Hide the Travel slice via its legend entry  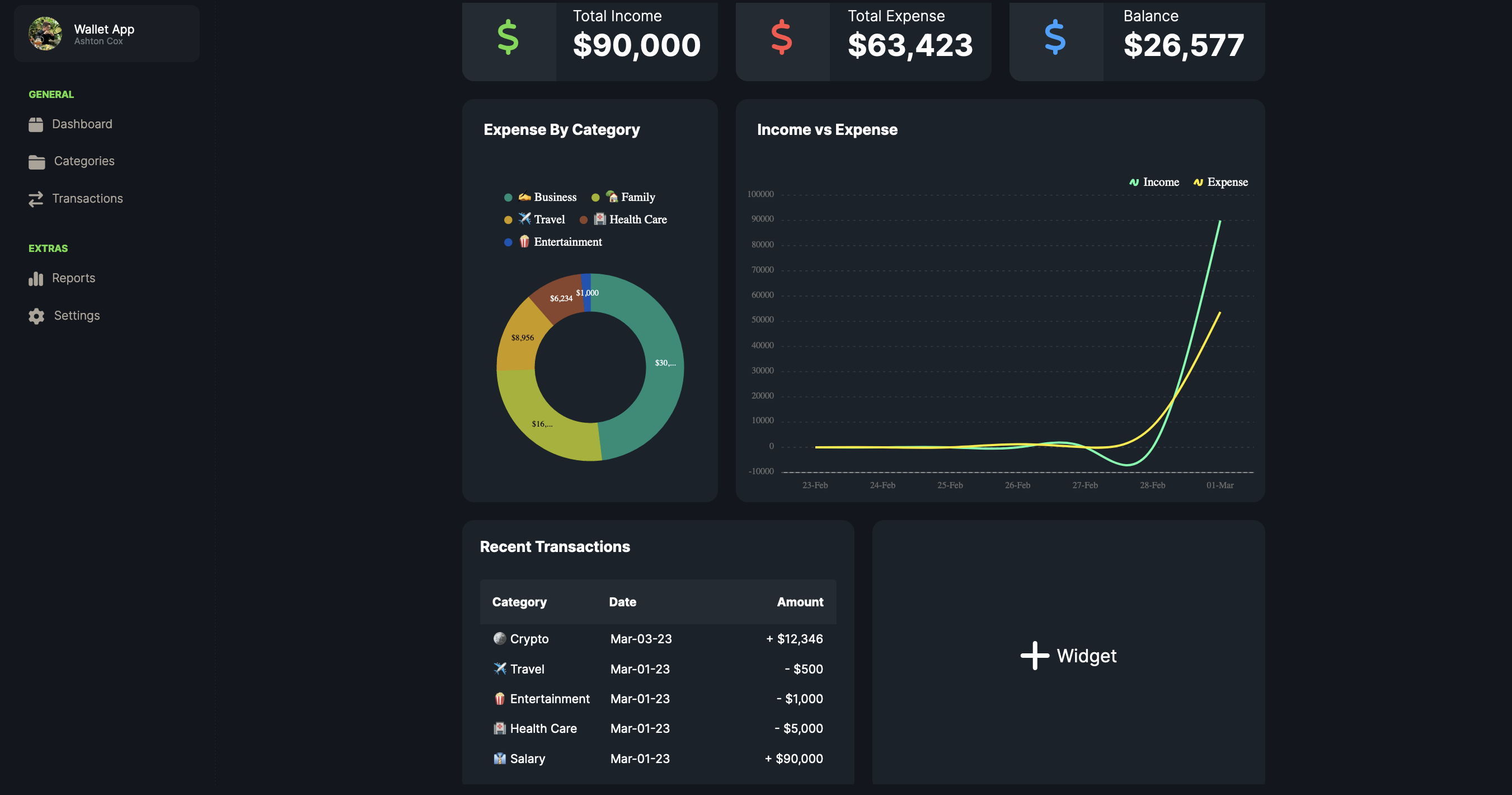coord(541,219)
